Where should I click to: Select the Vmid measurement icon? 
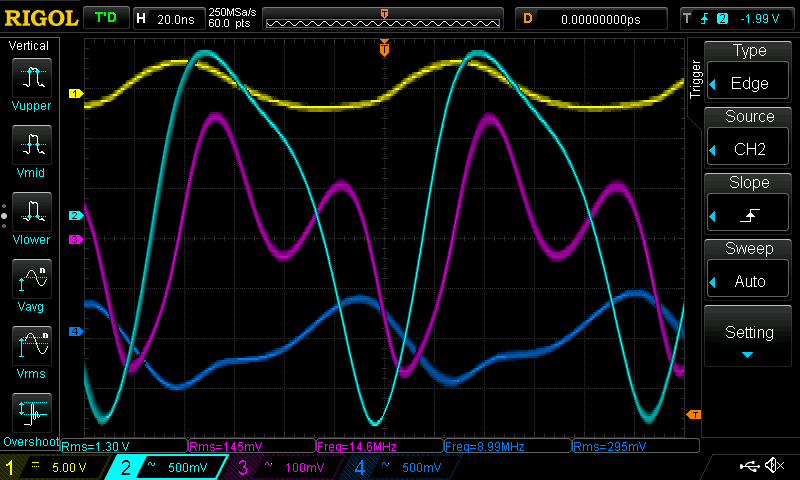(x=32, y=145)
